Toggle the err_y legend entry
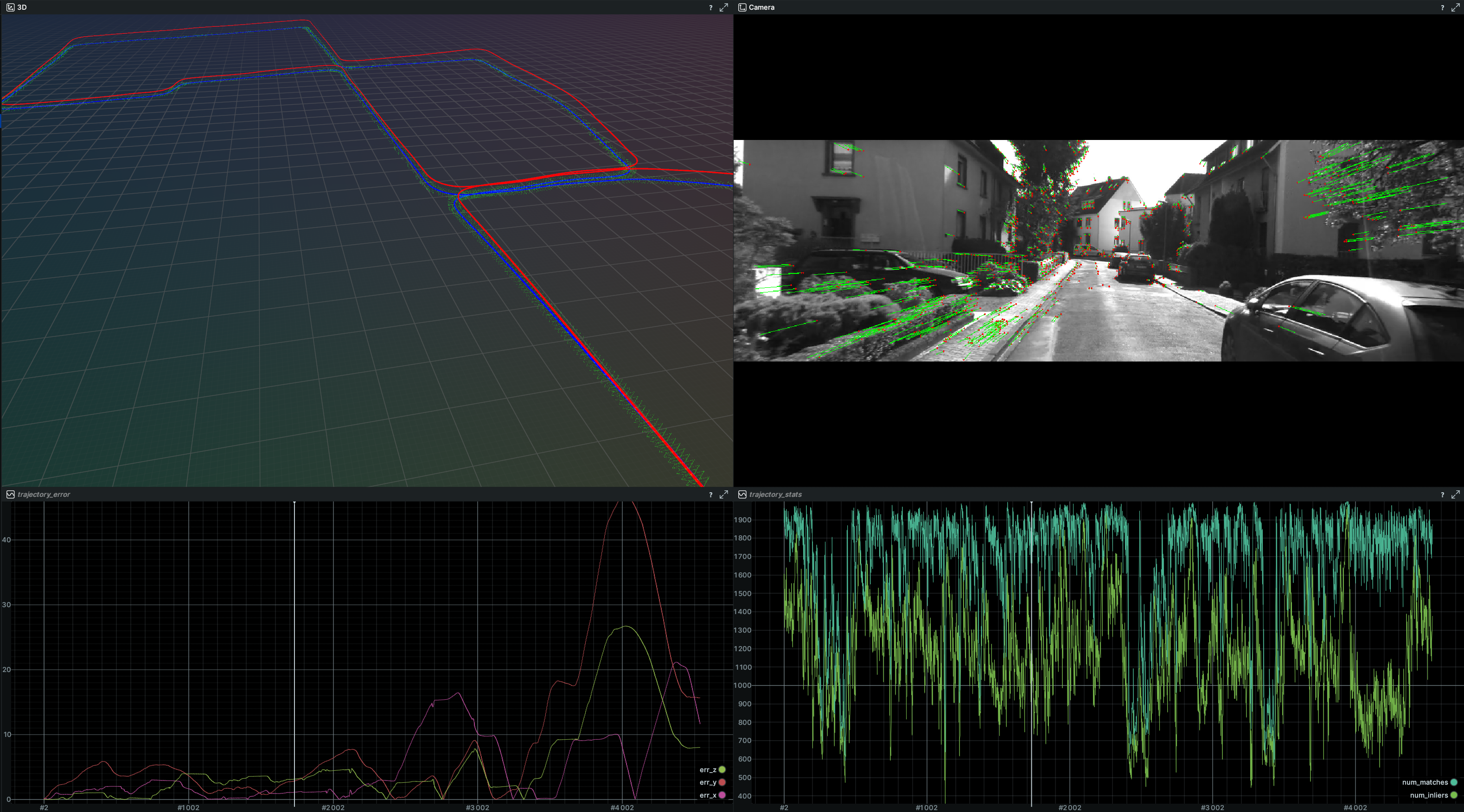The height and width of the screenshot is (812, 1464). [712, 782]
